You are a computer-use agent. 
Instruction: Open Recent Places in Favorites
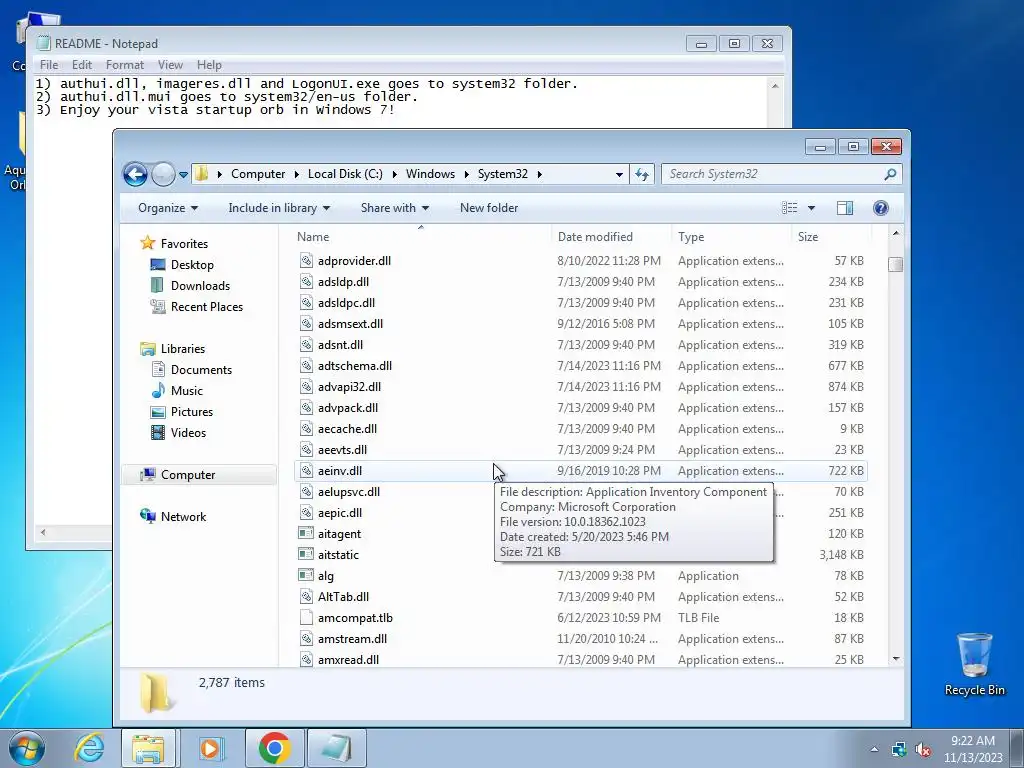[206, 307]
